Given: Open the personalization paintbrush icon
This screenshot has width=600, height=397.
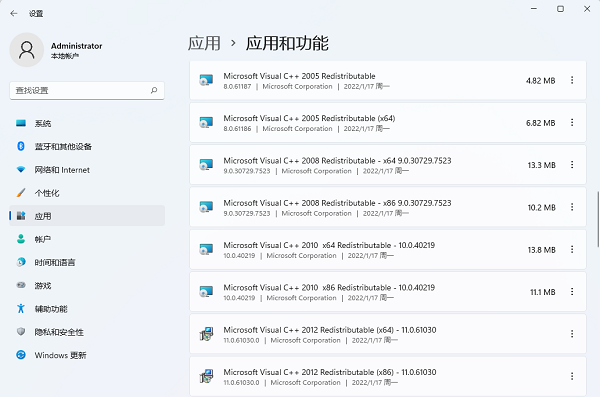Looking at the screenshot, I should coord(21,193).
